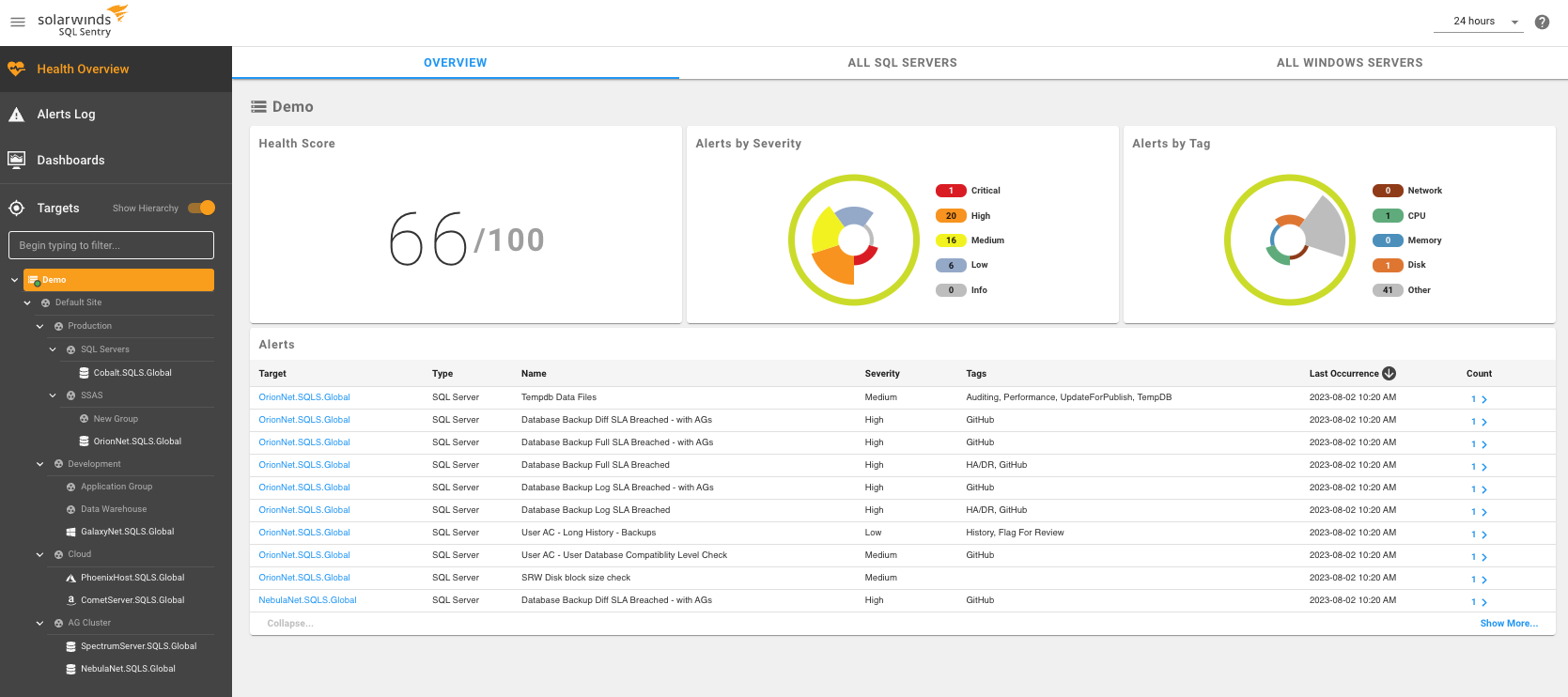Open OrionNet.SQLS.Global link for Long History Backups
Screen dimensions: 1568x697
click(x=304, y=533)
